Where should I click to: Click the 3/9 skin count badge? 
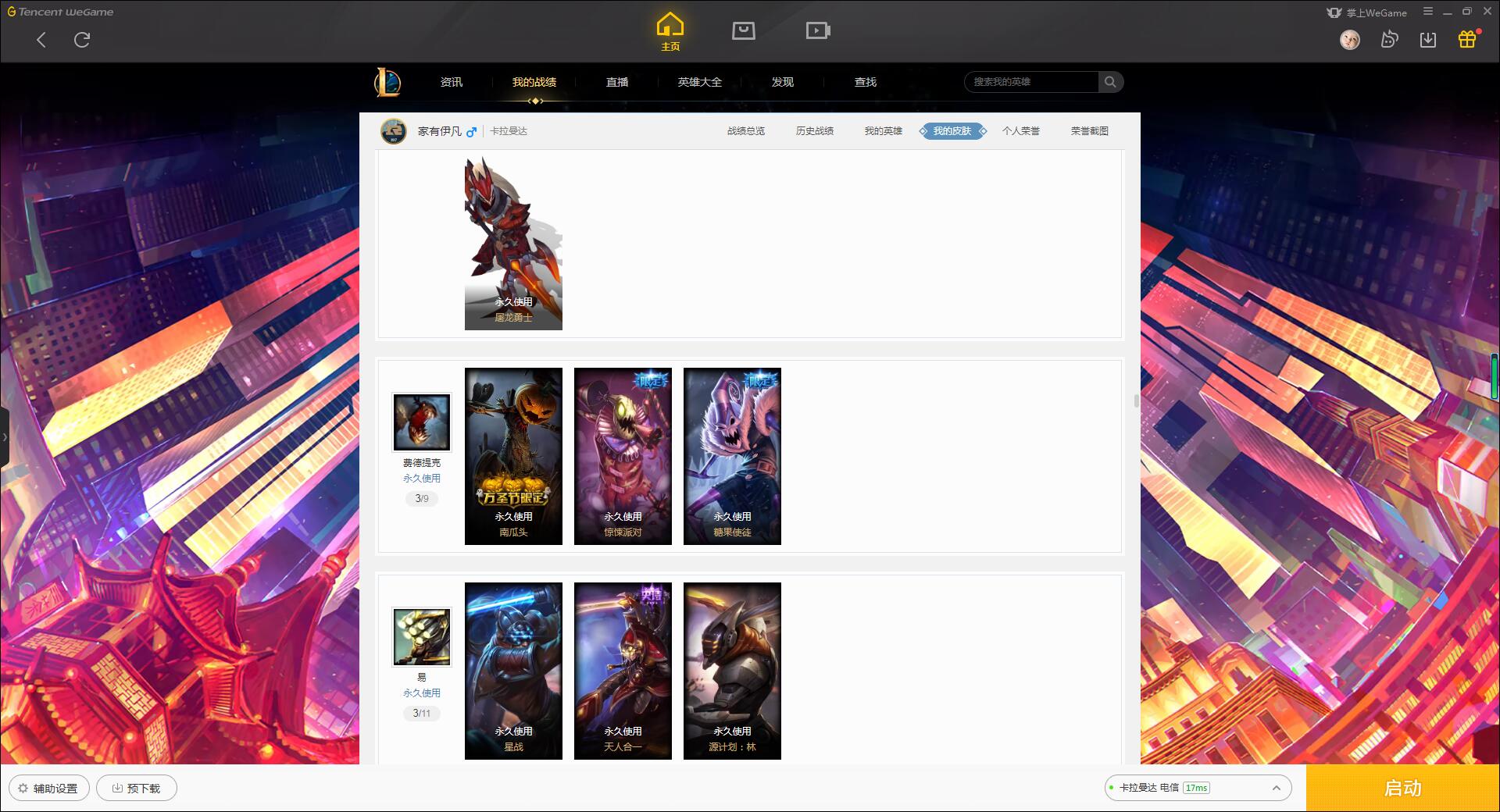[422, 498]
